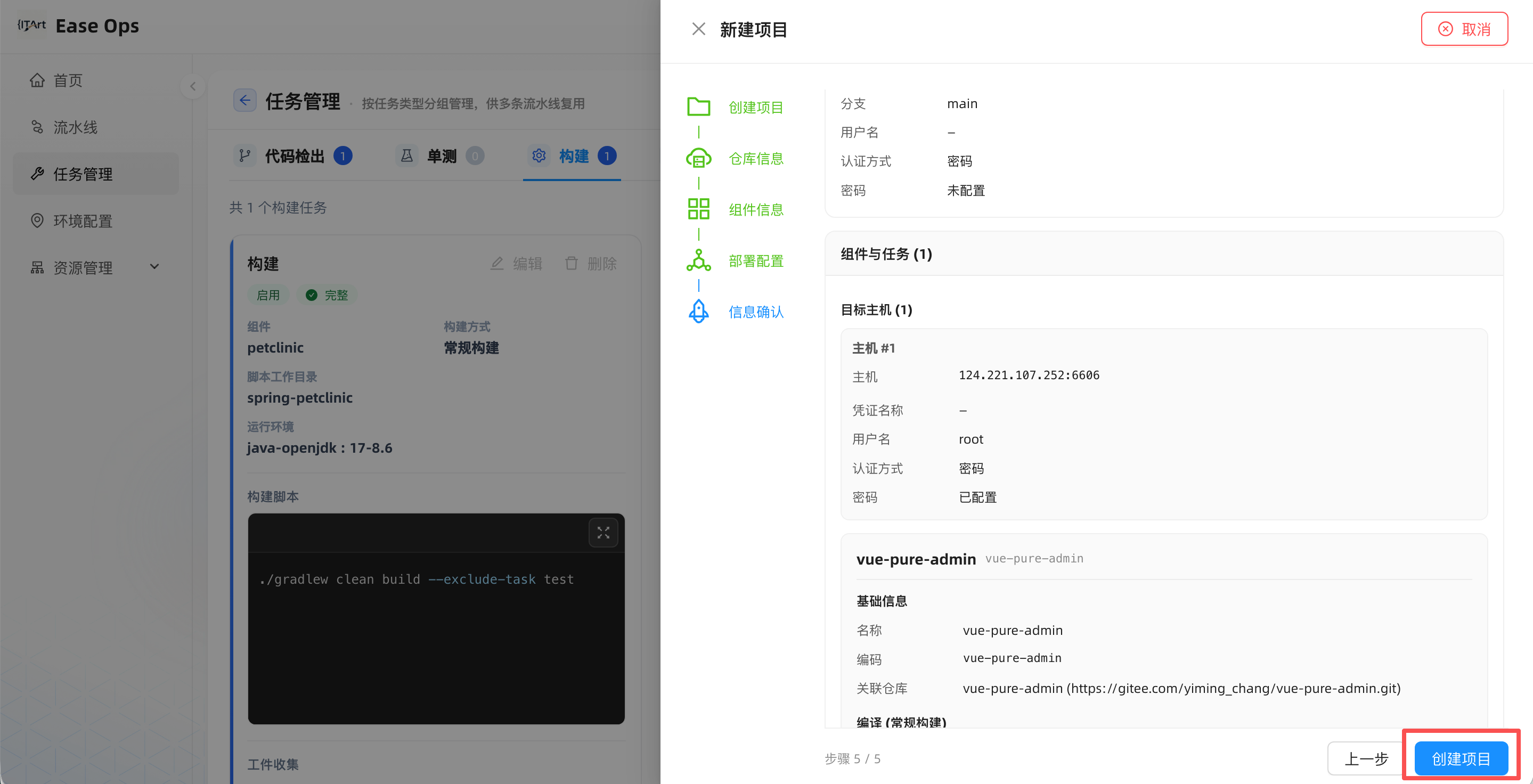1533x784 pixels.
Task: Open the 创建项目 step label
Action: click(x=756, y=108)
